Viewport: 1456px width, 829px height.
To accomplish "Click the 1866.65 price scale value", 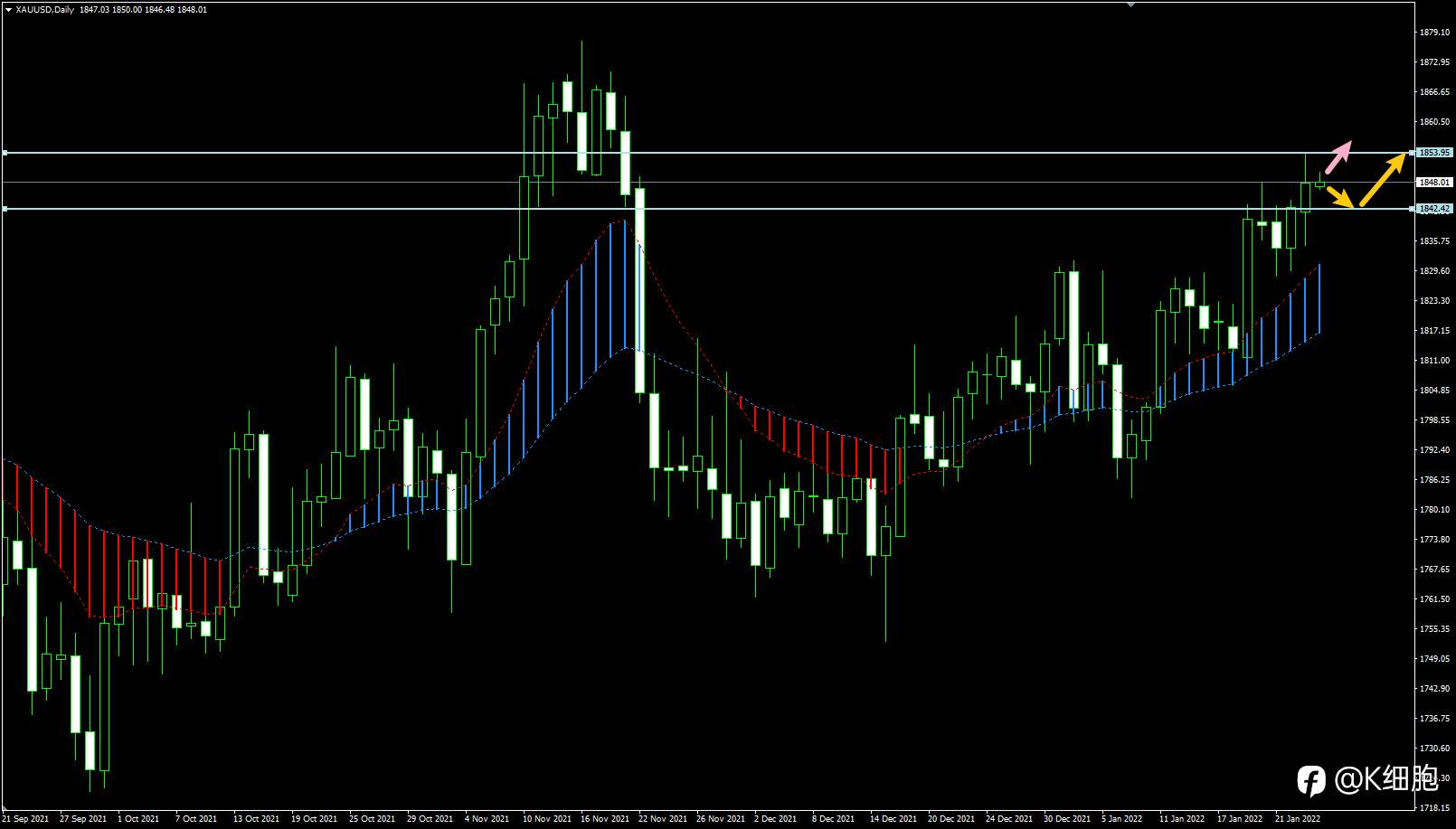I will pyautogui.click(x=1435, y=92).
